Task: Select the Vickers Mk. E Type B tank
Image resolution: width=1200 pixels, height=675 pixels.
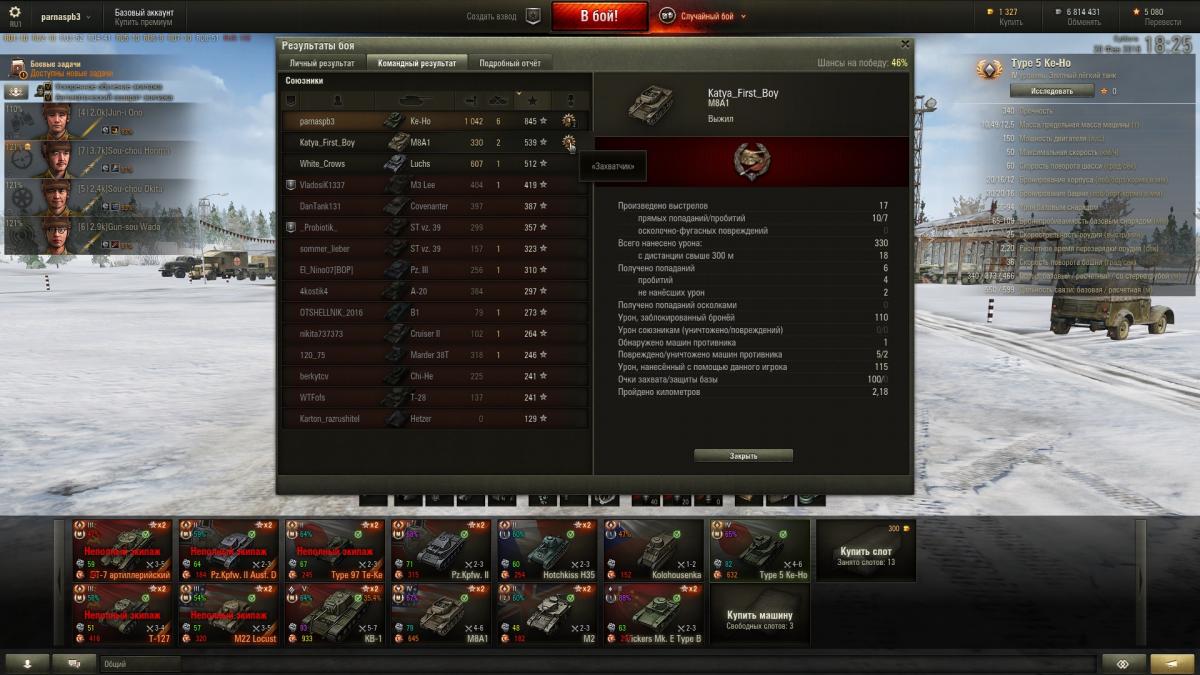Action: pyautogui.click(x=653, y=615)
